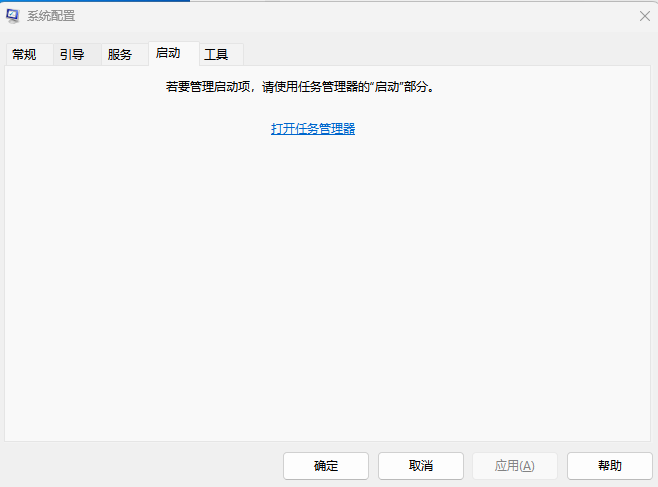Viewport: 658px width, 487px height.
Task: Go to the 工具 tab
Action: (x=216, y=55)
